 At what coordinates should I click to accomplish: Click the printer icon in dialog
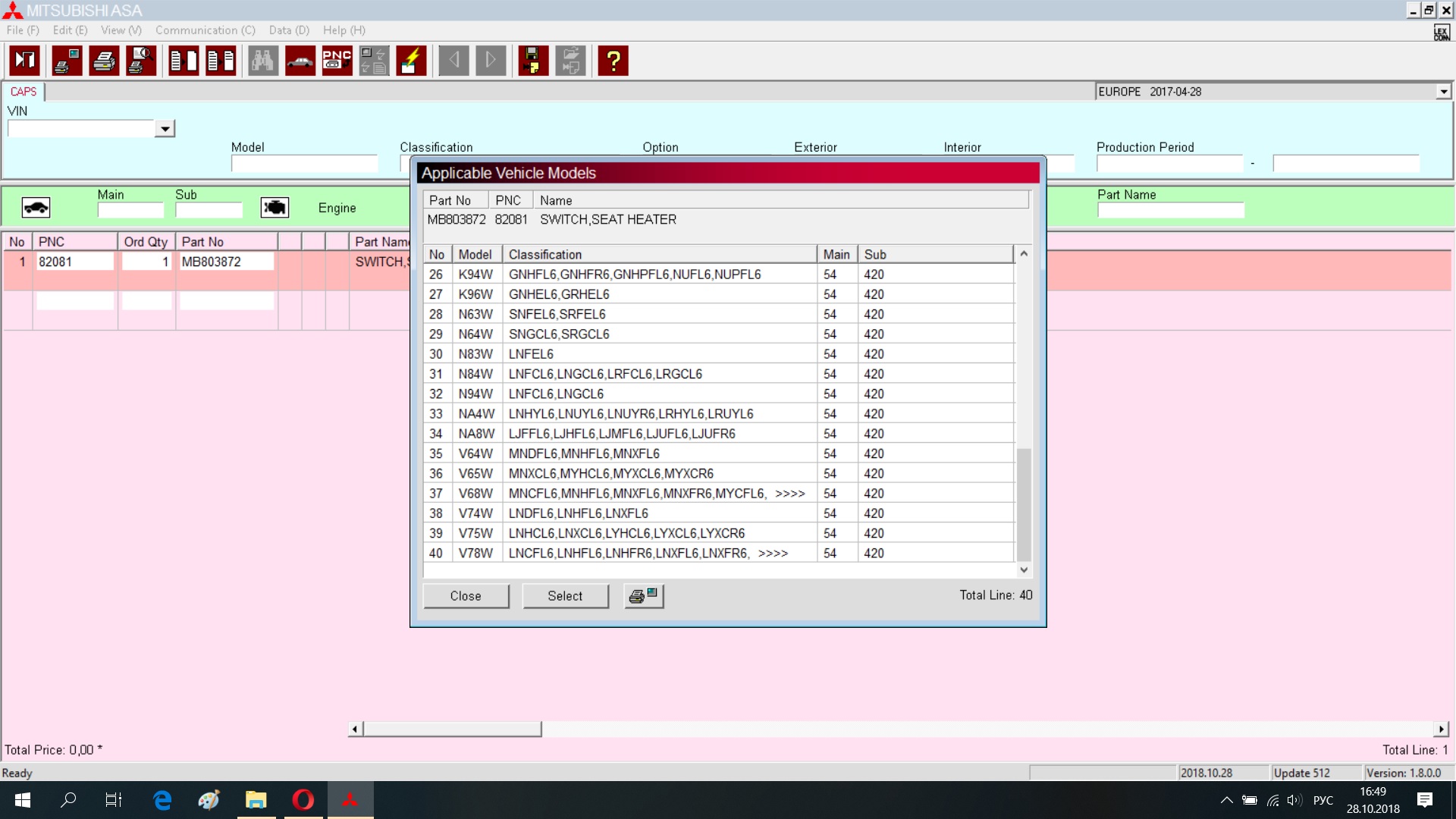[644, 596]
